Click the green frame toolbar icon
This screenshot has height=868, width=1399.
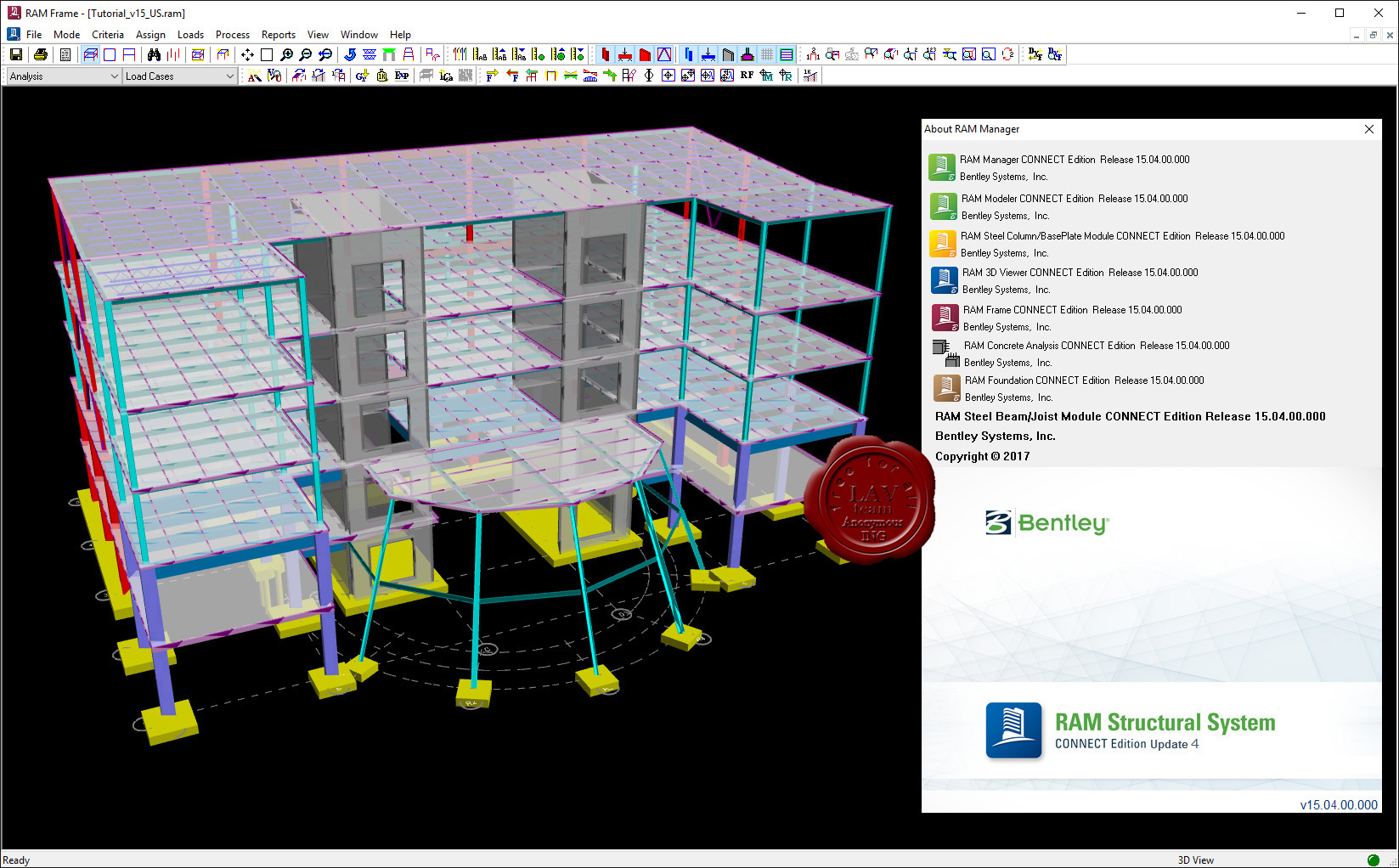(389, 54)
